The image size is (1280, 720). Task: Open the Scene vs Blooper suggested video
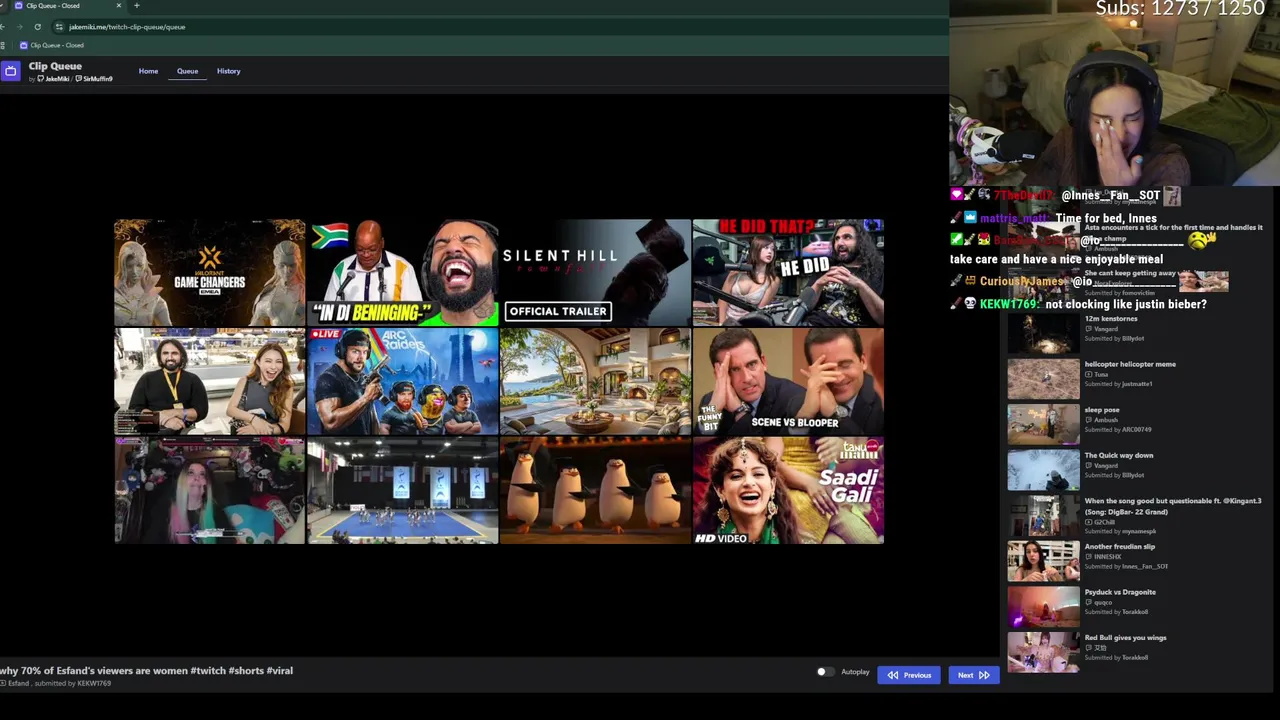click(x=788, y=381)
